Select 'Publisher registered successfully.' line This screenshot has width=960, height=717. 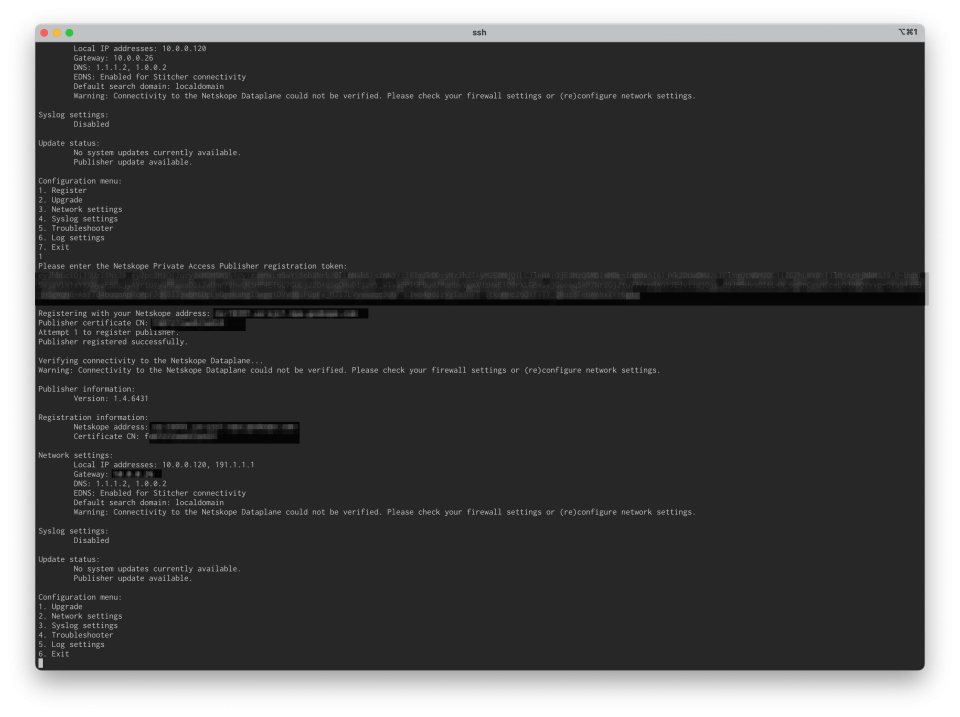[x=113, y=342]
